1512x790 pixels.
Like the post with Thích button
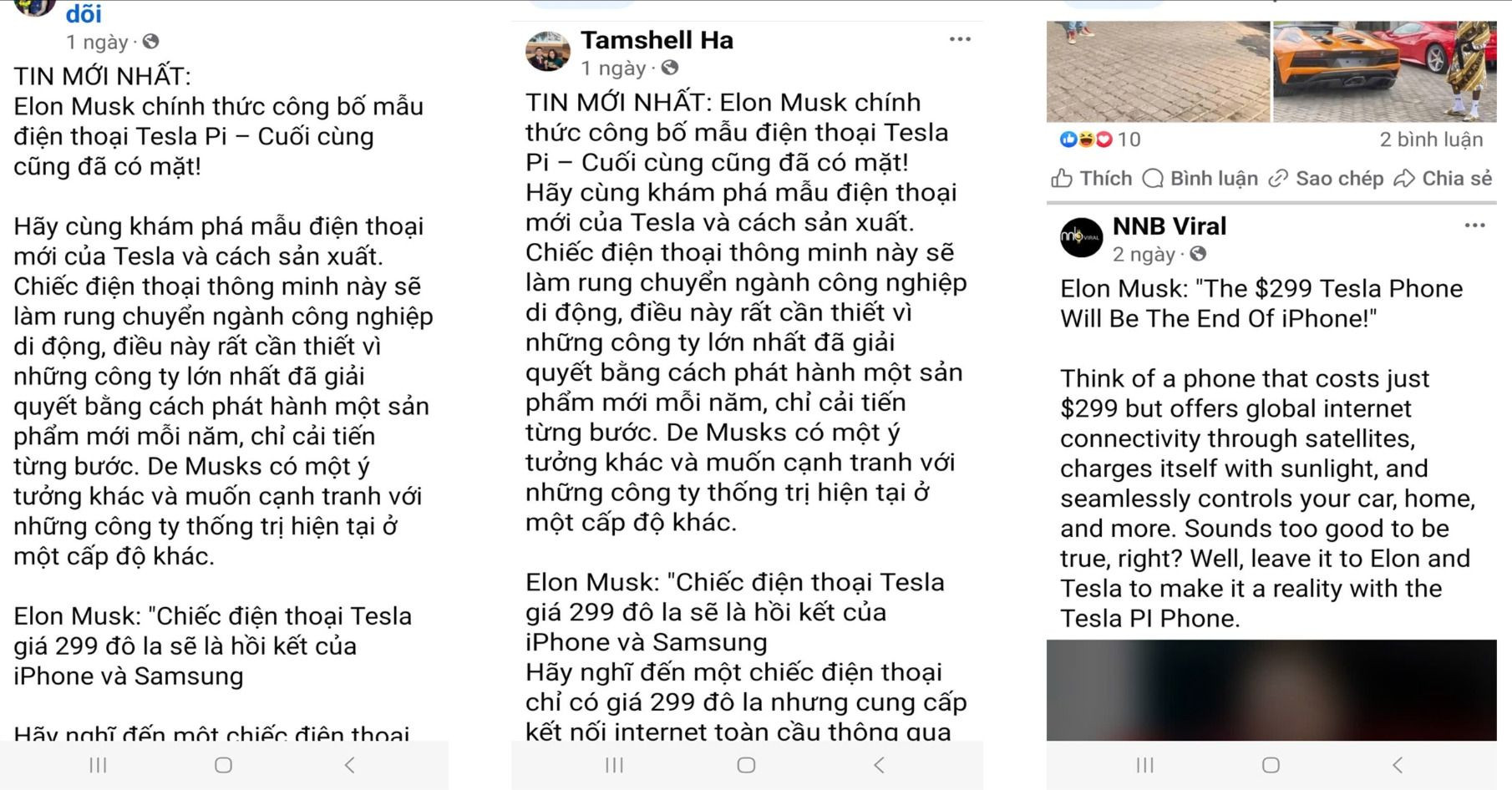[x=1092, y=179]
